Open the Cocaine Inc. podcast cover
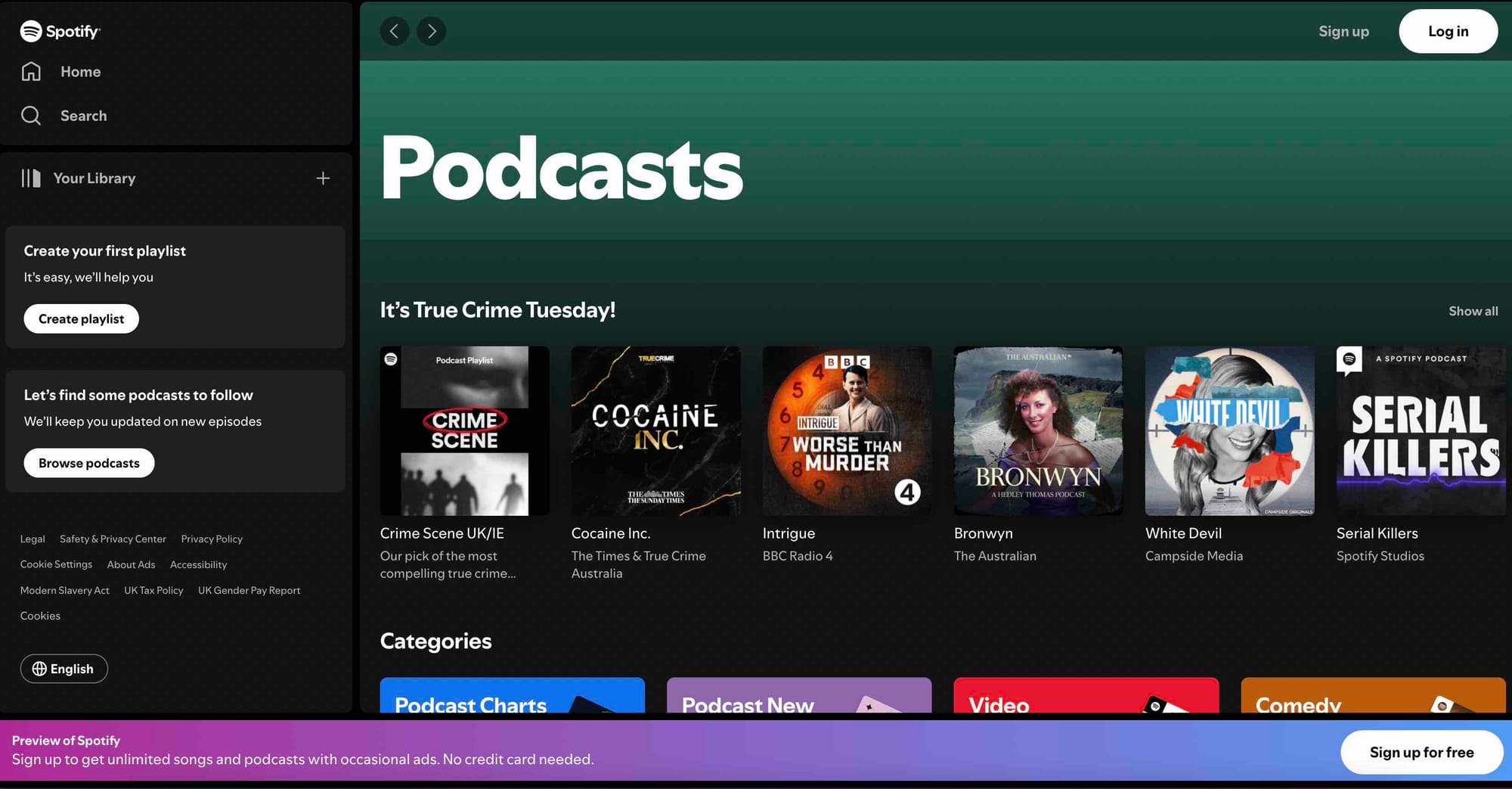Screen dimensions: 1512x789 [x=655, y=431]
